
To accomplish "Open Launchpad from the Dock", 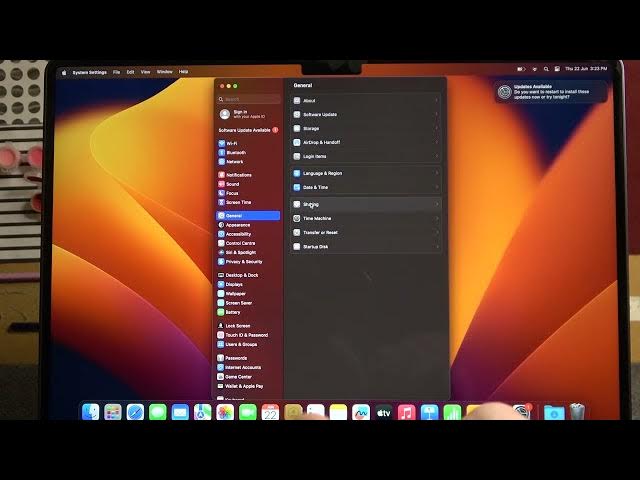I will click(x=113, y=412).
